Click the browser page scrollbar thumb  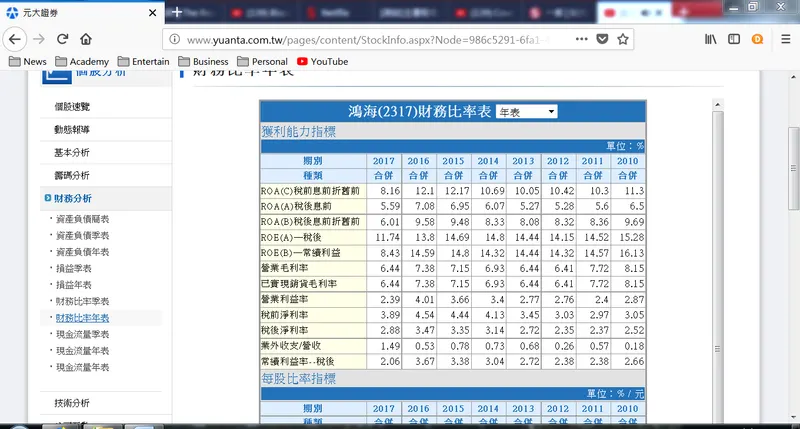(x=793, y=168)
